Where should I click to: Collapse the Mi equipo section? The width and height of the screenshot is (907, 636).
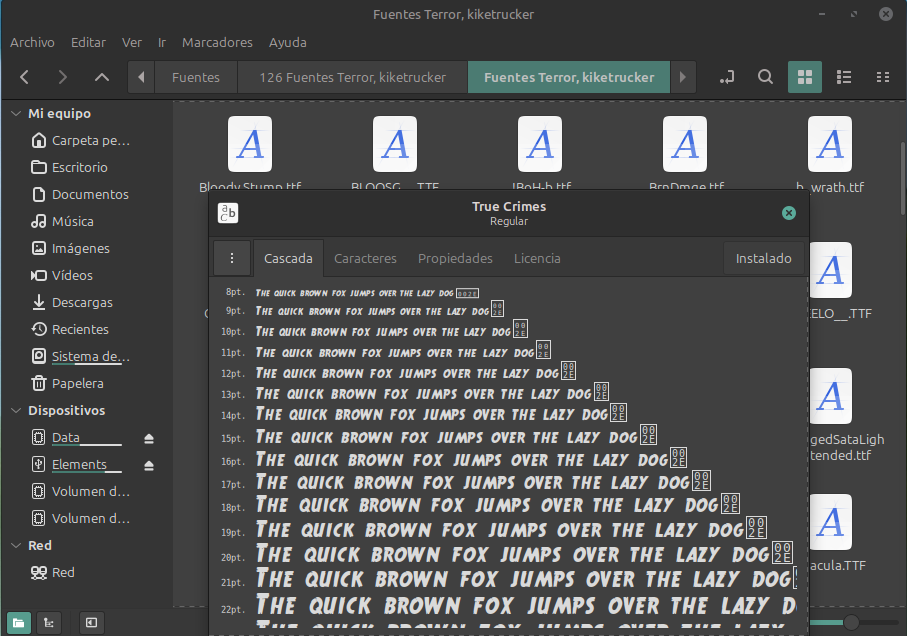[x=16, y=114]
